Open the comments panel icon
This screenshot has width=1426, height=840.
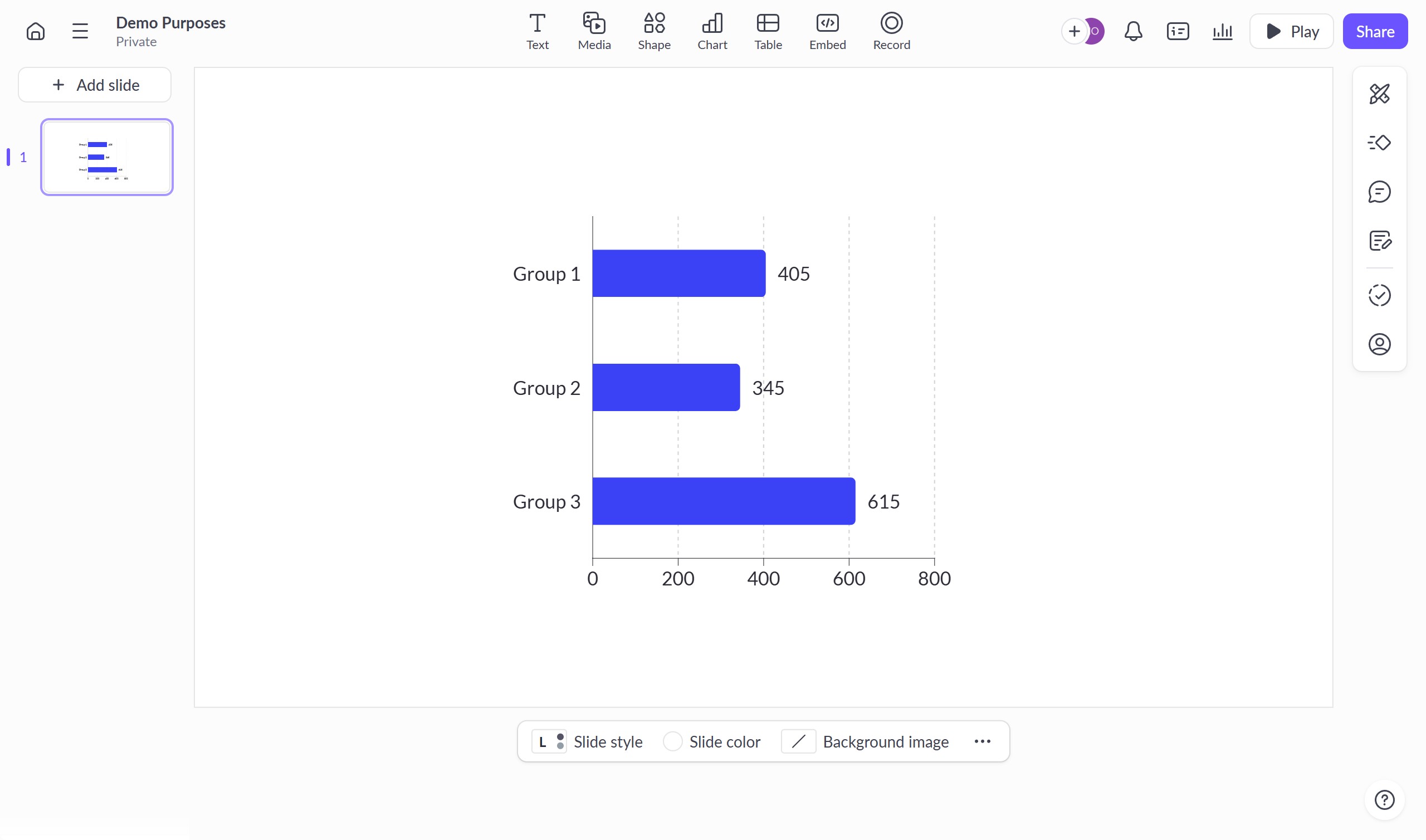pyautogui.click(x=1379, y=192)
